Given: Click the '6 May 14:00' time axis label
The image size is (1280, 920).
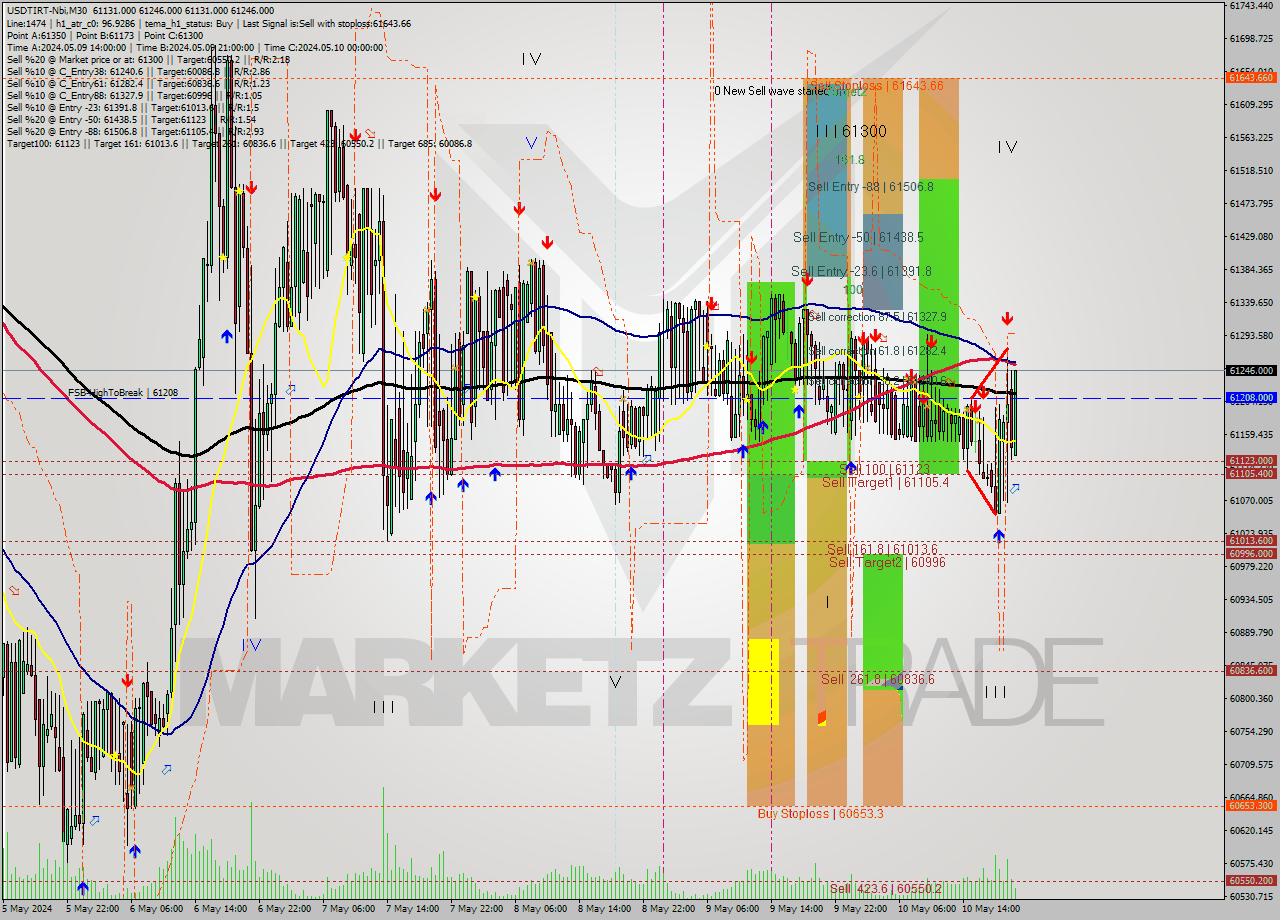Looking at the screenshot, I should point(221,909).
